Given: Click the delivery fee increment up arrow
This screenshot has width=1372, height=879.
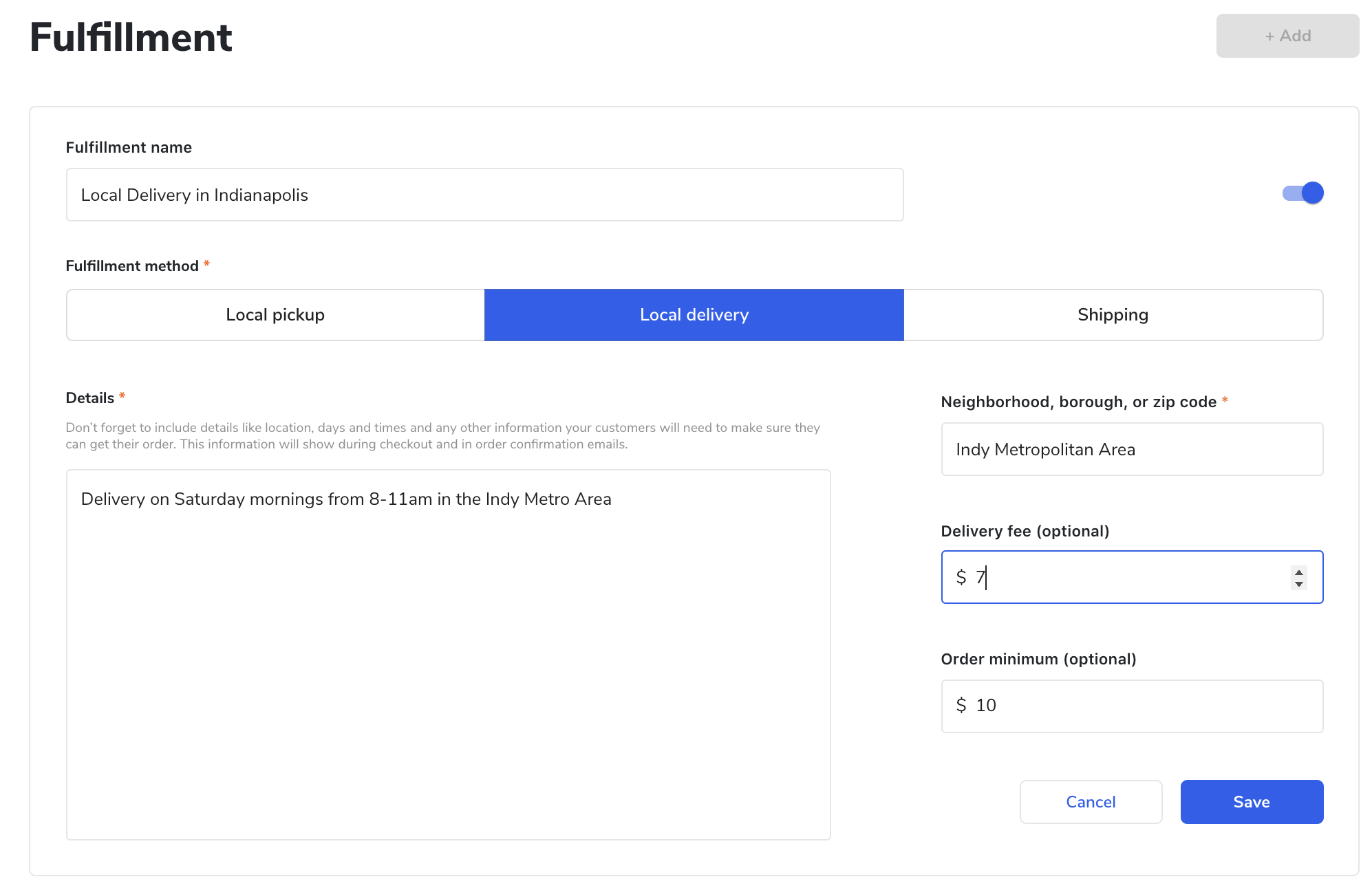Looking at the screenshot, I should tap(1298, 572).
